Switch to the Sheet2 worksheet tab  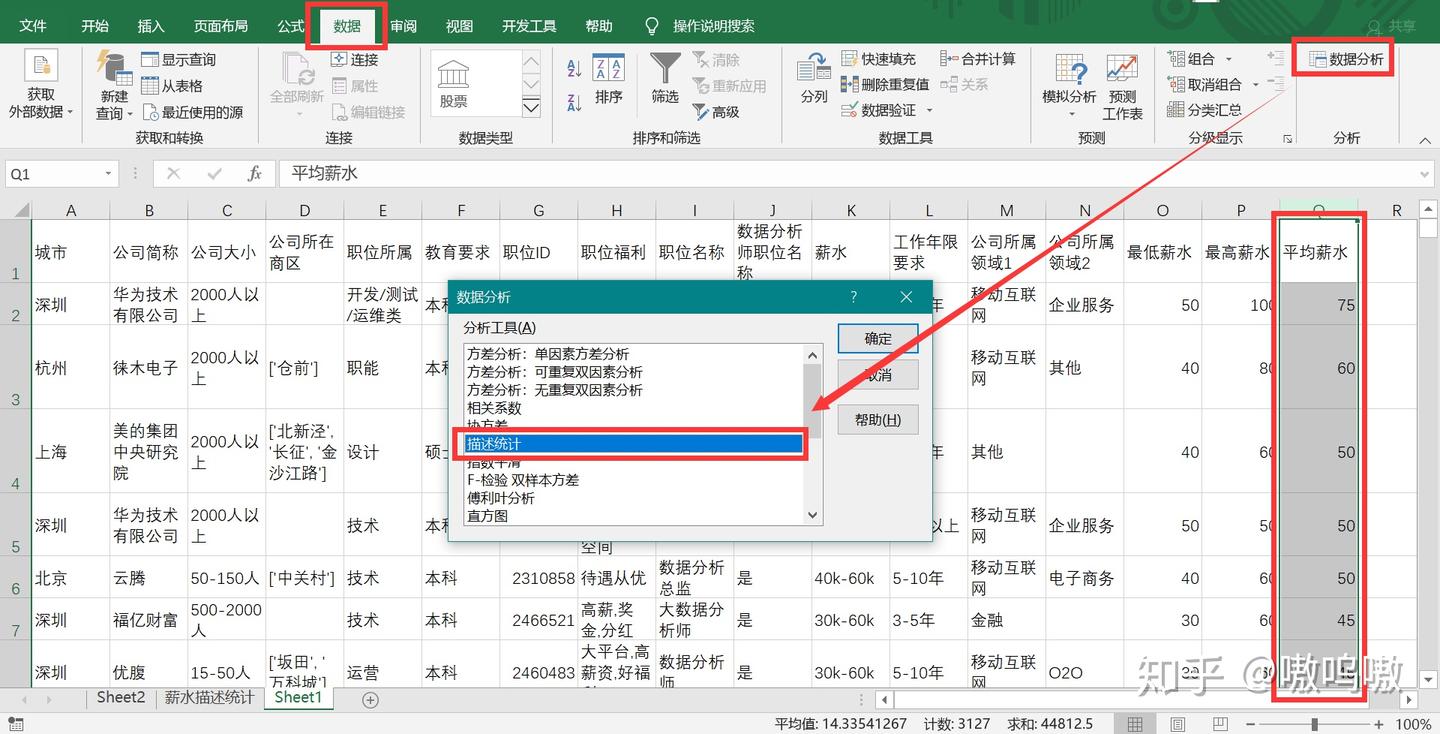pyautogui.click(x=119, y=698)
